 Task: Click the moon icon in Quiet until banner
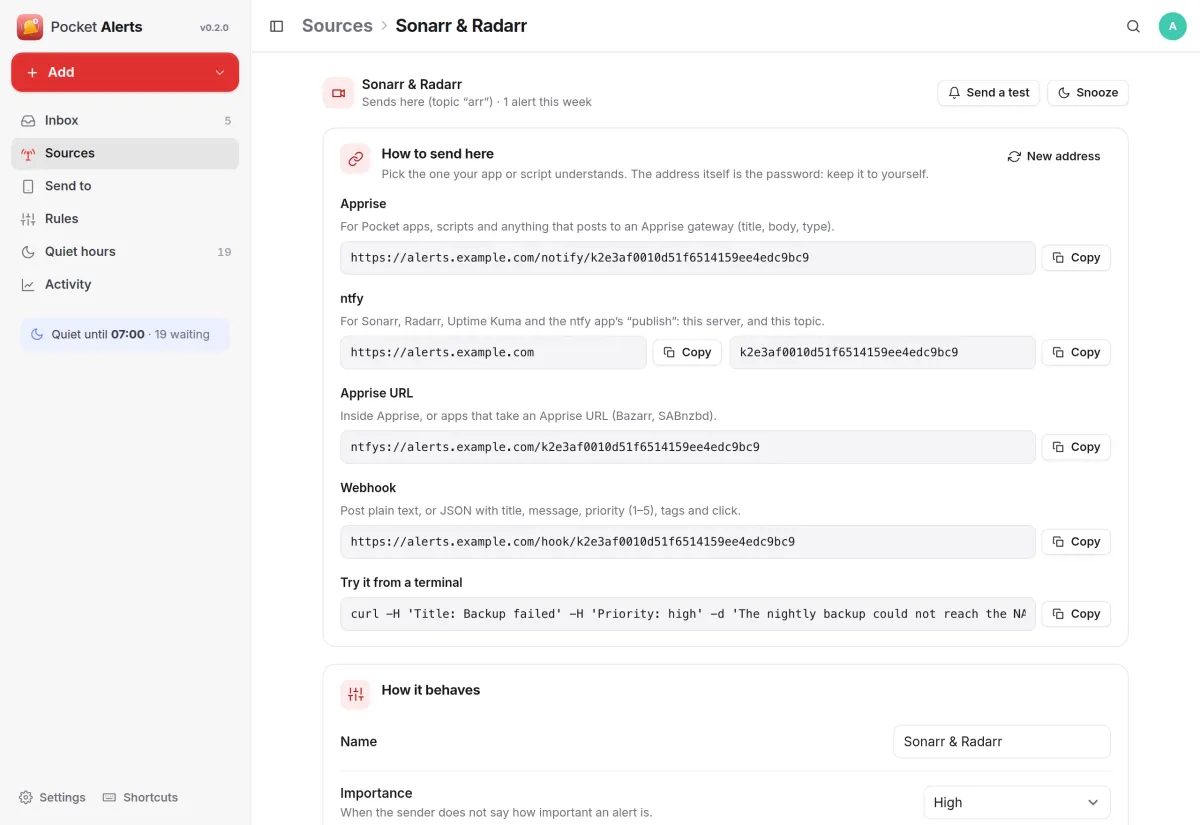pyautogui.click(x=37, y=334)
